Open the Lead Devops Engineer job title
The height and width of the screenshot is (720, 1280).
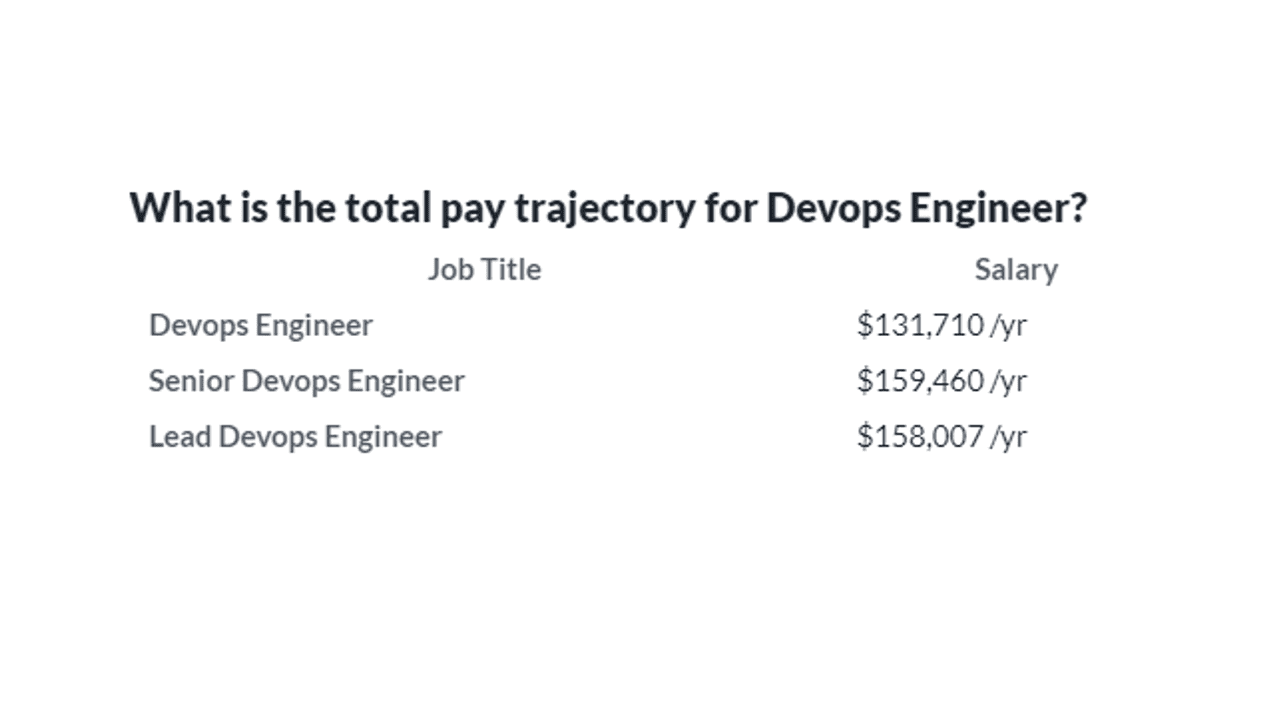(x=295, y=437)
